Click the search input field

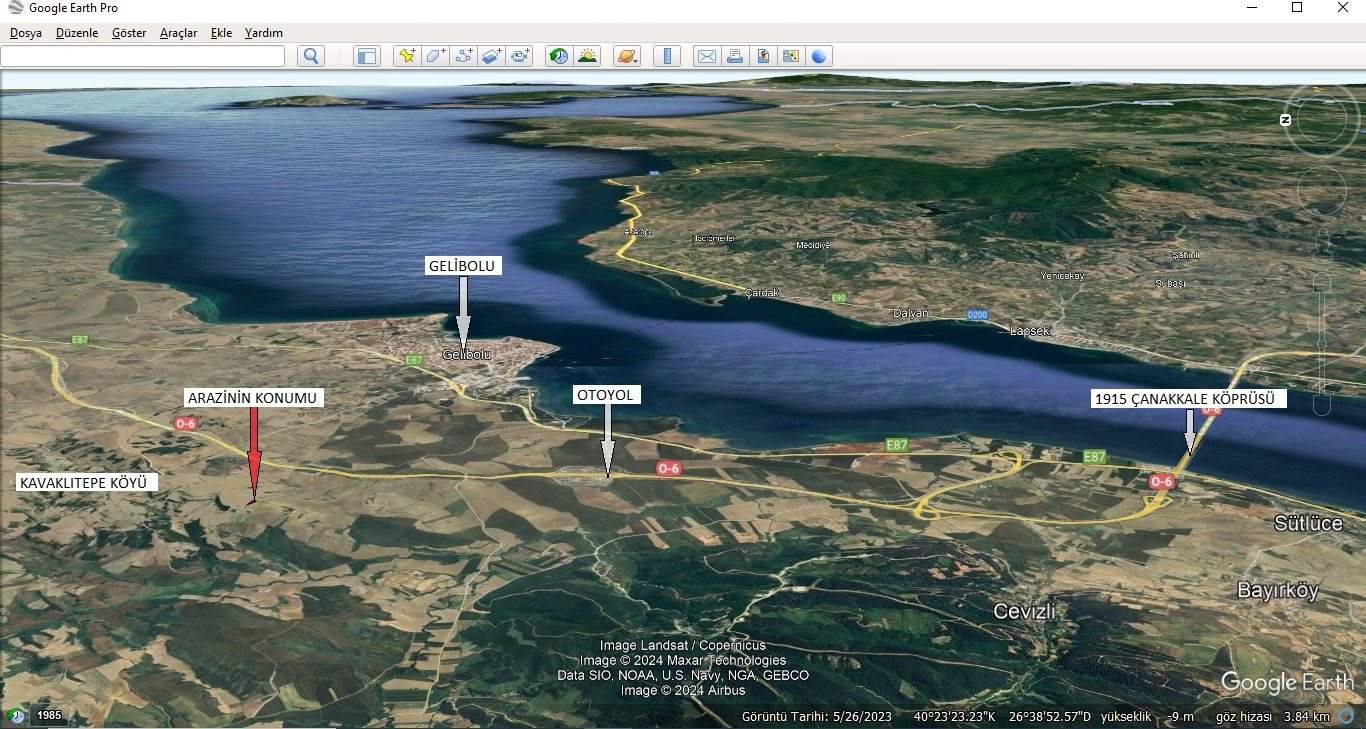(143, 56)
